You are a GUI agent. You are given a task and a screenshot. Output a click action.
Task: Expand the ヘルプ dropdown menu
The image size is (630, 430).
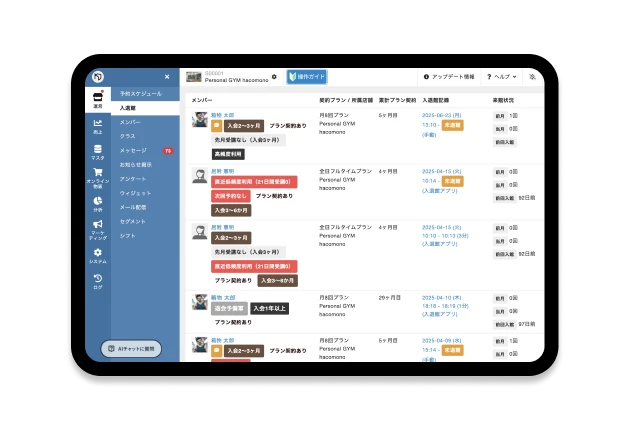(501, 77)
